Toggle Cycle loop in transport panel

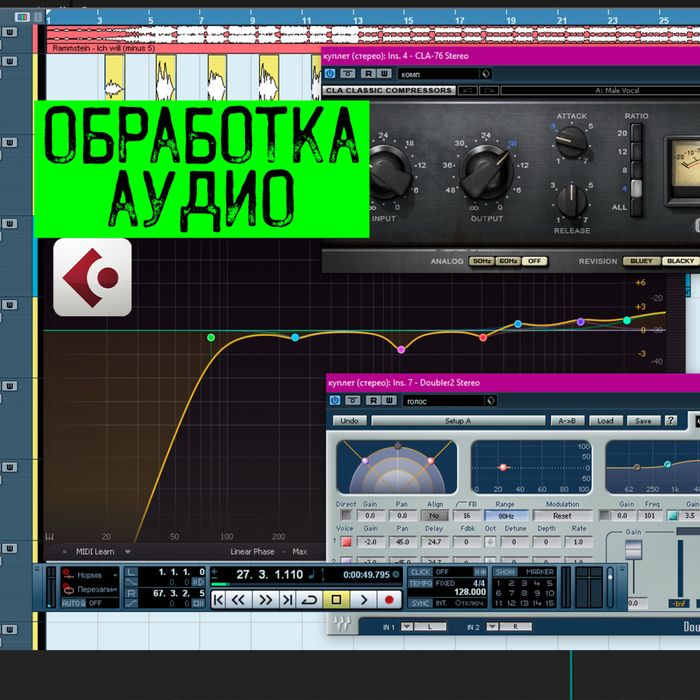pos(309,600)
